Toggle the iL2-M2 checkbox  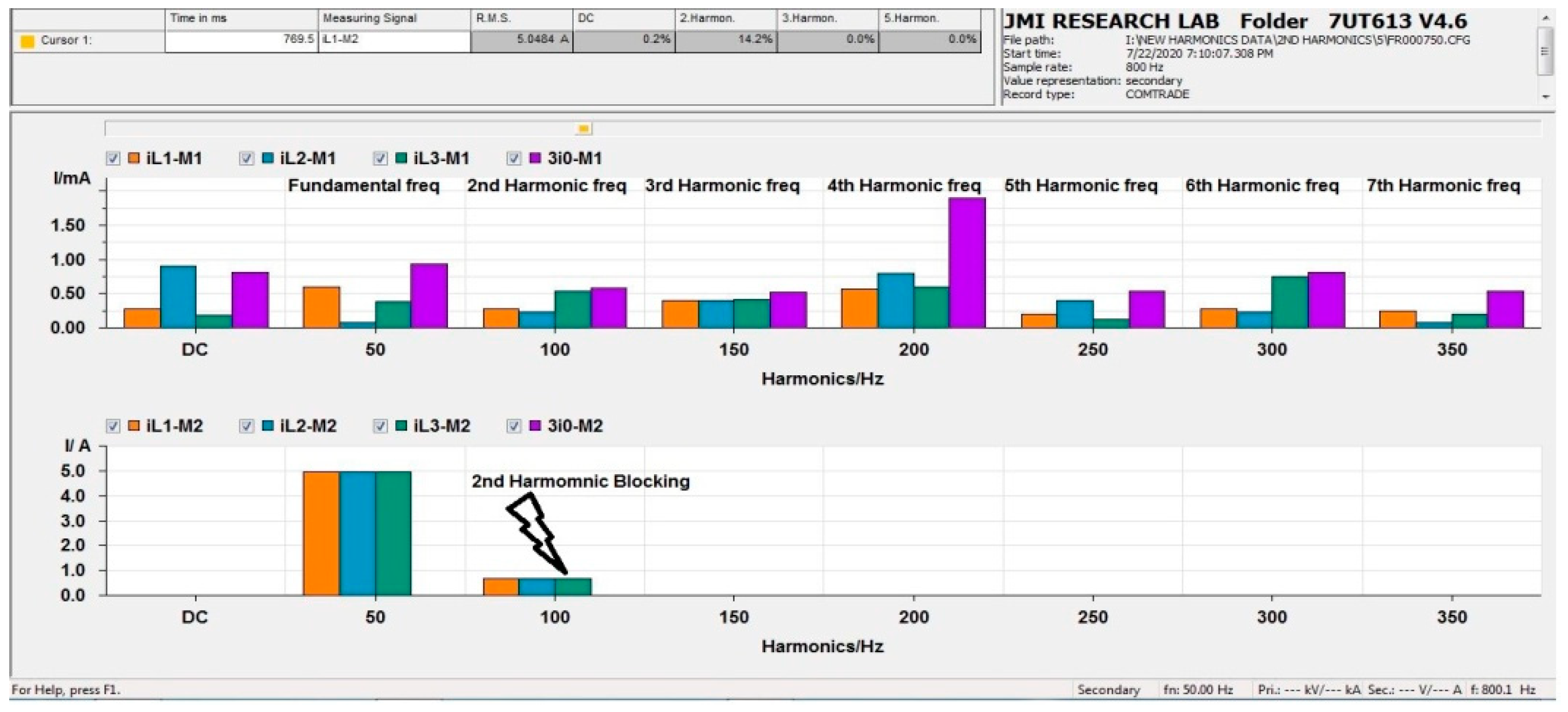pos(246,426)
